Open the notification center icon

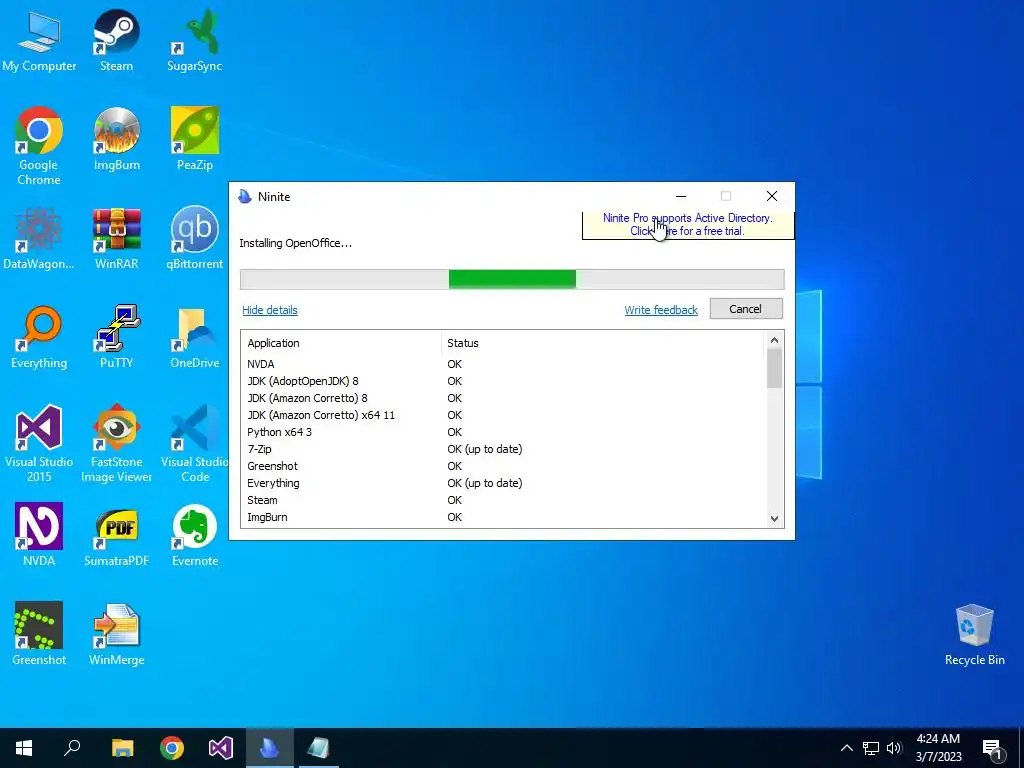tap(992, 749)
